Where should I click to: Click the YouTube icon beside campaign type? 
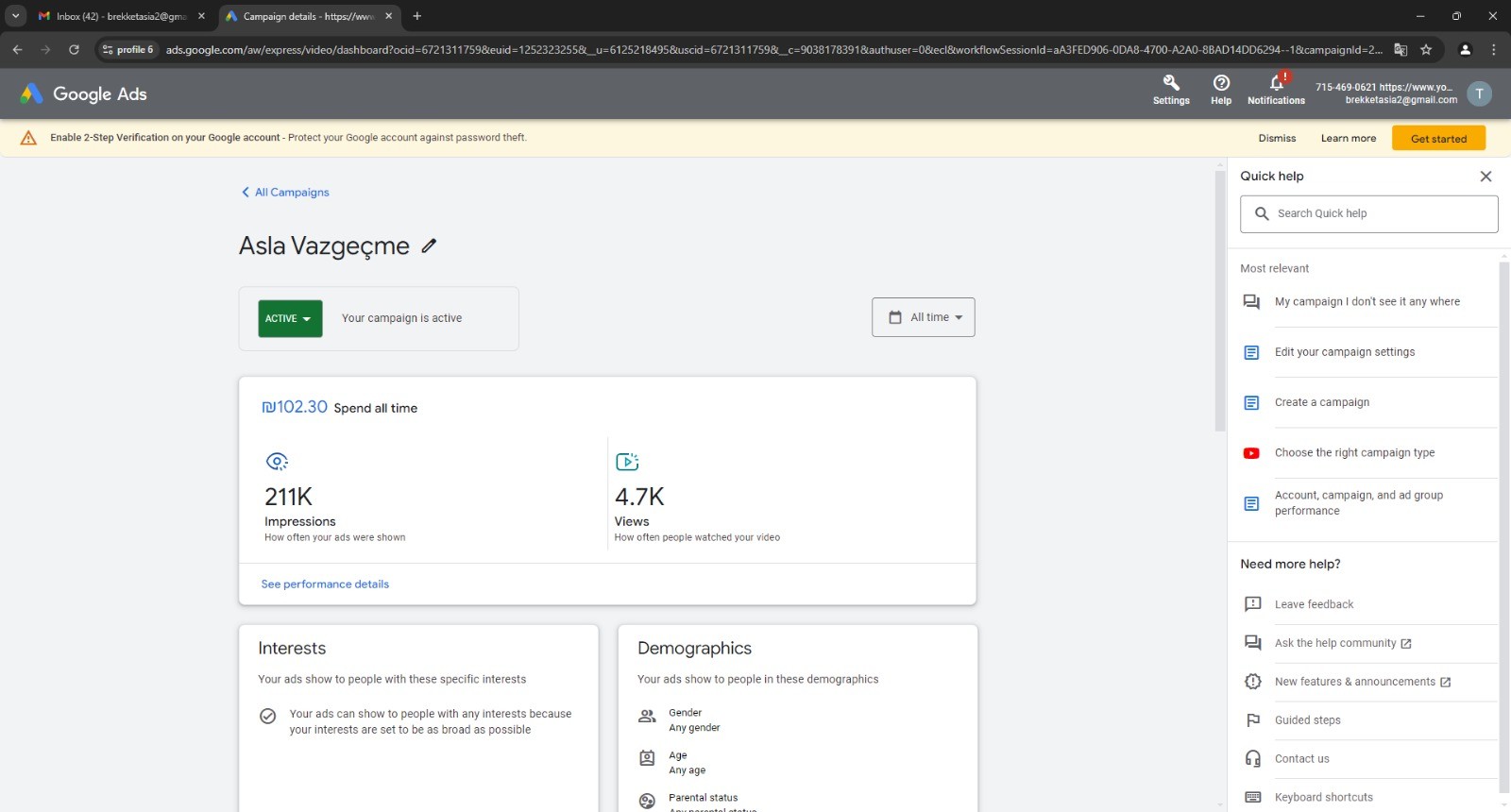point(1251,453)
